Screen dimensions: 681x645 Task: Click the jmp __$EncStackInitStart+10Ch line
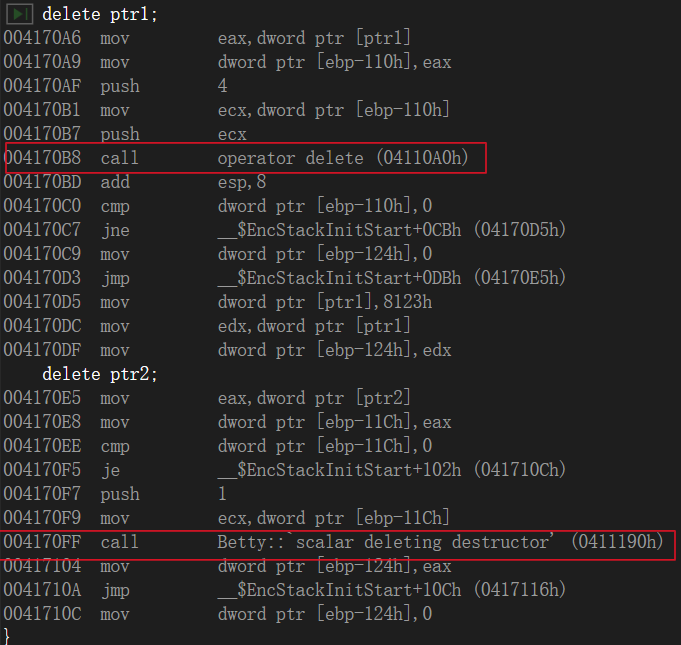tap(284, 590)
